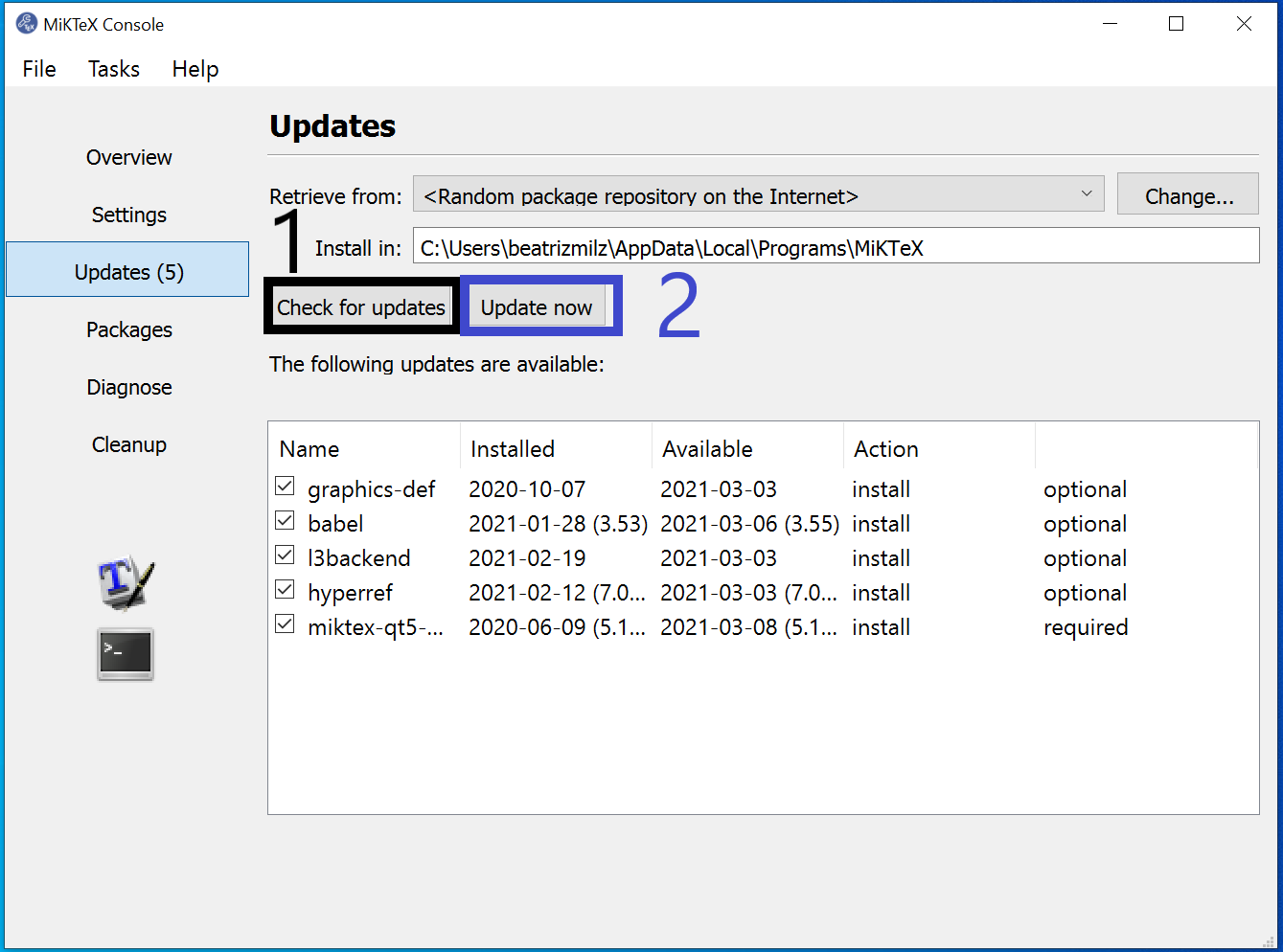1283x952 pixels.
Task: Uncheck the graphics-def package checkbox
Action: 285,487
